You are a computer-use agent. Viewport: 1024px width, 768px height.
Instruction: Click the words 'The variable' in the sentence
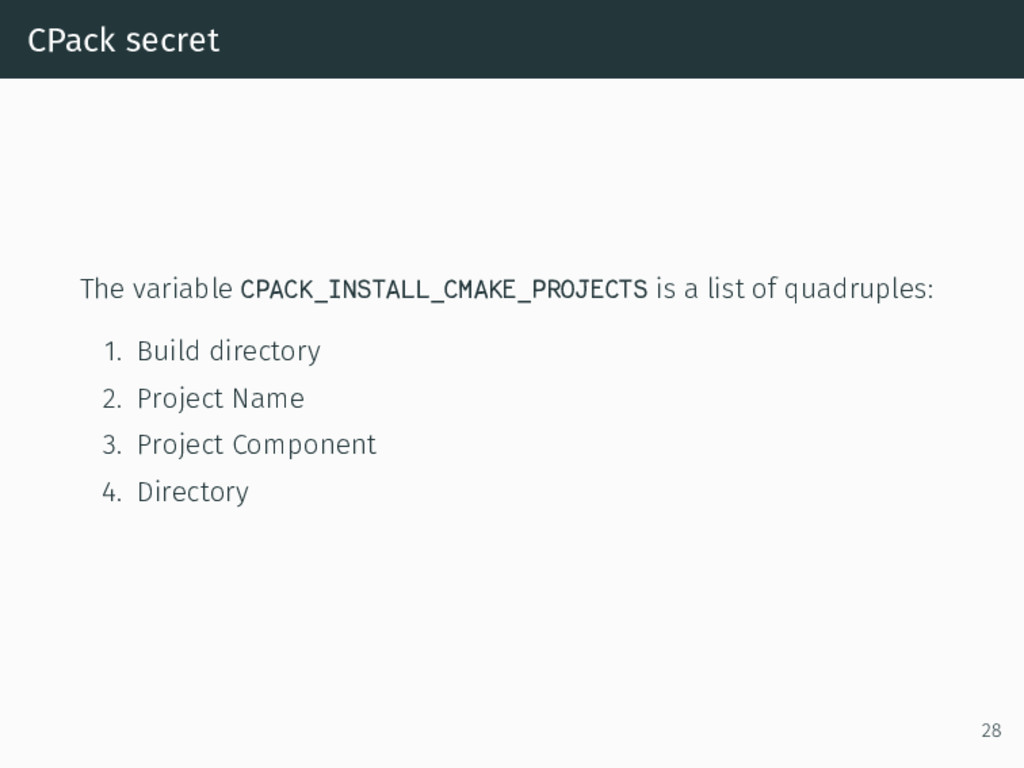pos(156,289)
